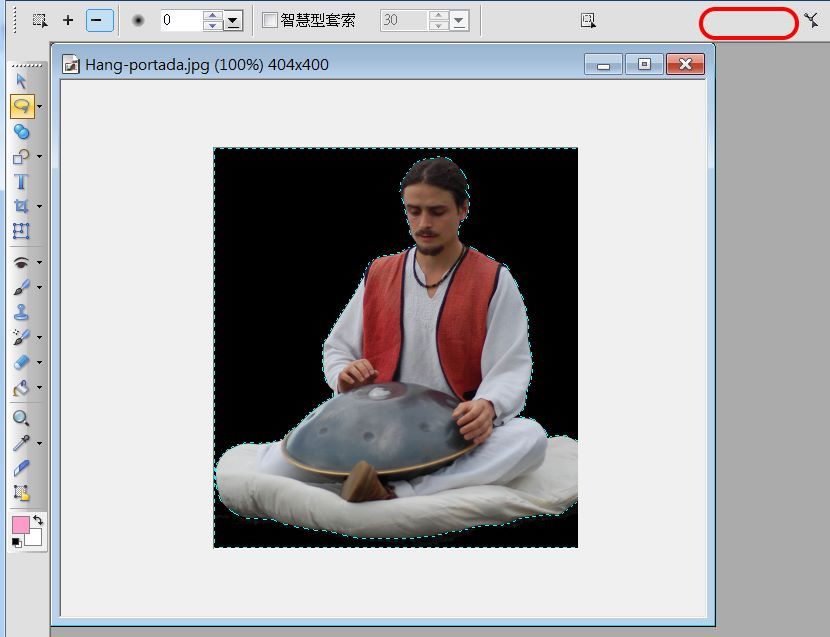Expand the Red Eye tool flyout
Screen dimensions: 830x637
(x=40, y=262)
